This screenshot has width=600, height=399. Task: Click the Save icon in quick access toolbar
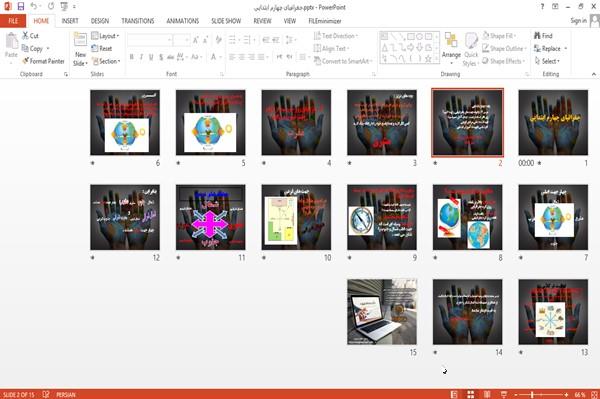pyautogui.click(x=21, y=7)
